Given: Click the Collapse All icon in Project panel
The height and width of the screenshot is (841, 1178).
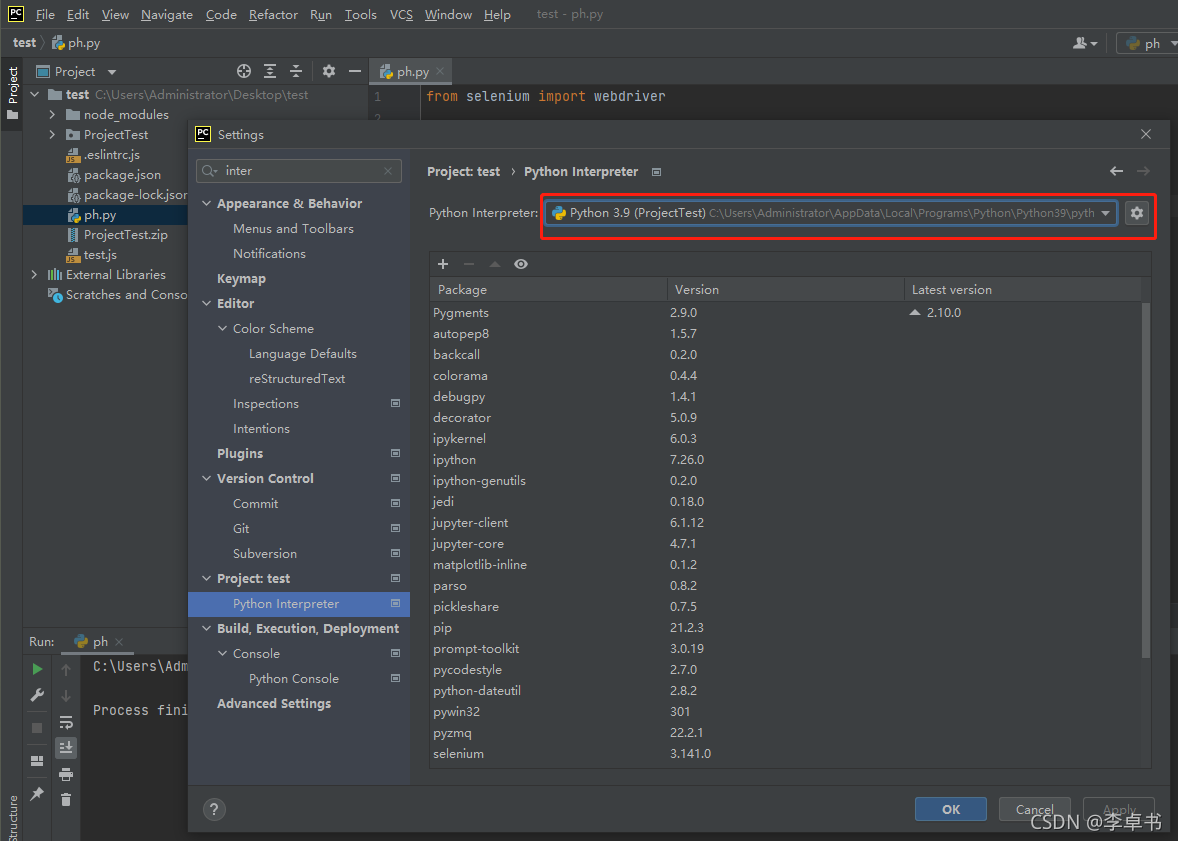Looking at the screenshot, I should [x=296, y=71].
